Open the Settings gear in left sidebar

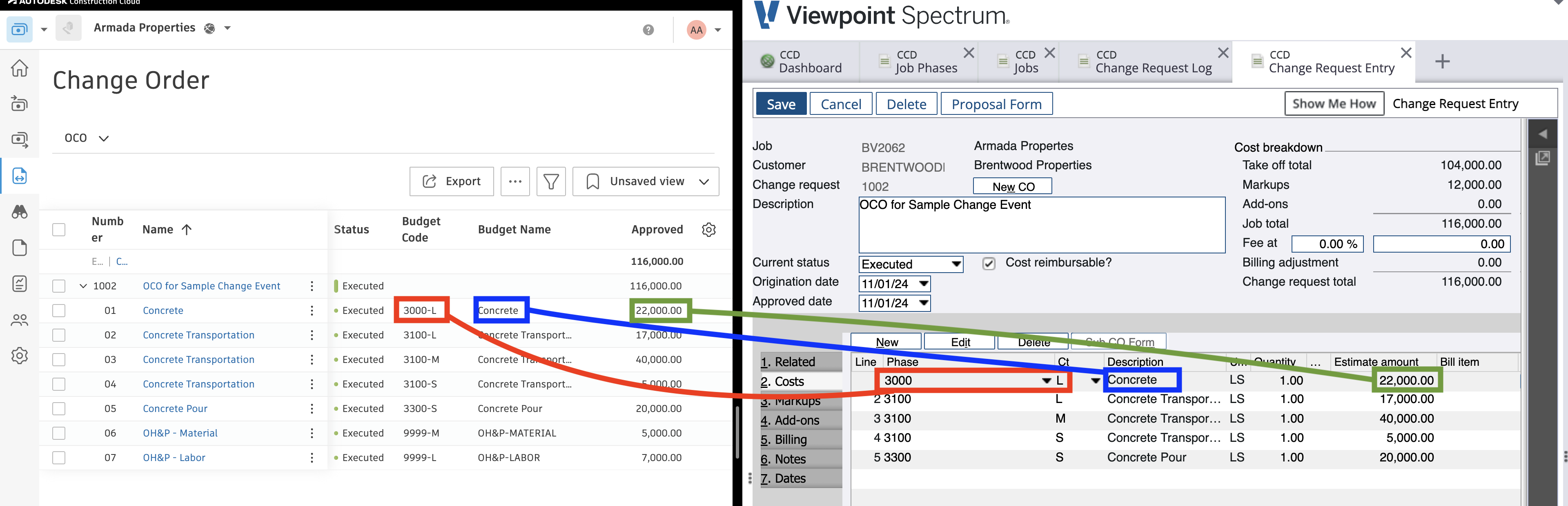[x=20, y=356]
